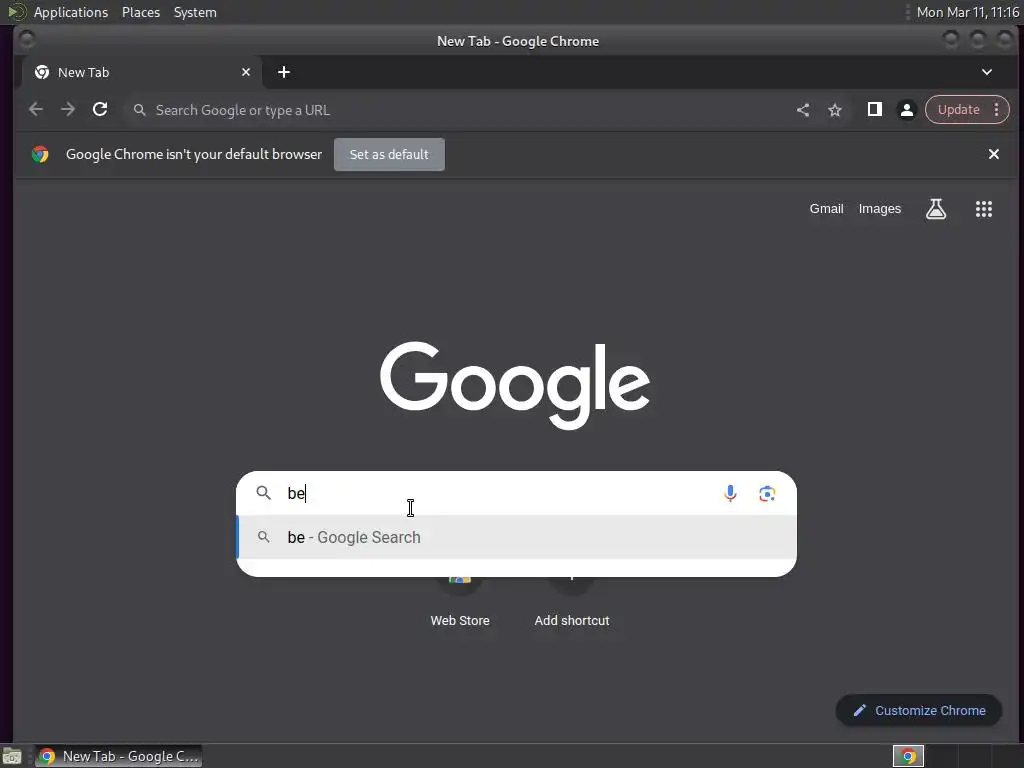Switch to Chrome window in bottom taskbar
The image size is (1024, 768).
click(x=118, y=756)
